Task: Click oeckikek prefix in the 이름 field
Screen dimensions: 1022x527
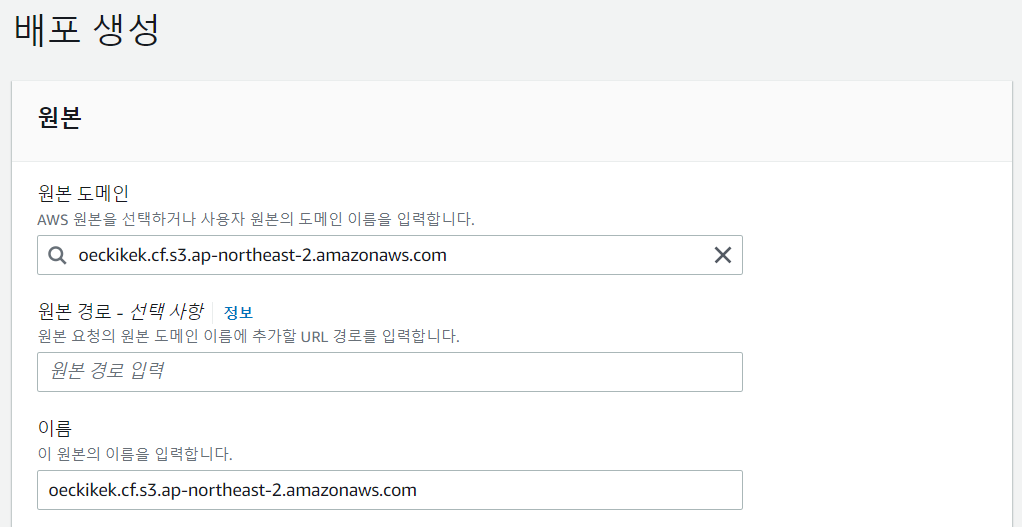Action: [83, 490]
